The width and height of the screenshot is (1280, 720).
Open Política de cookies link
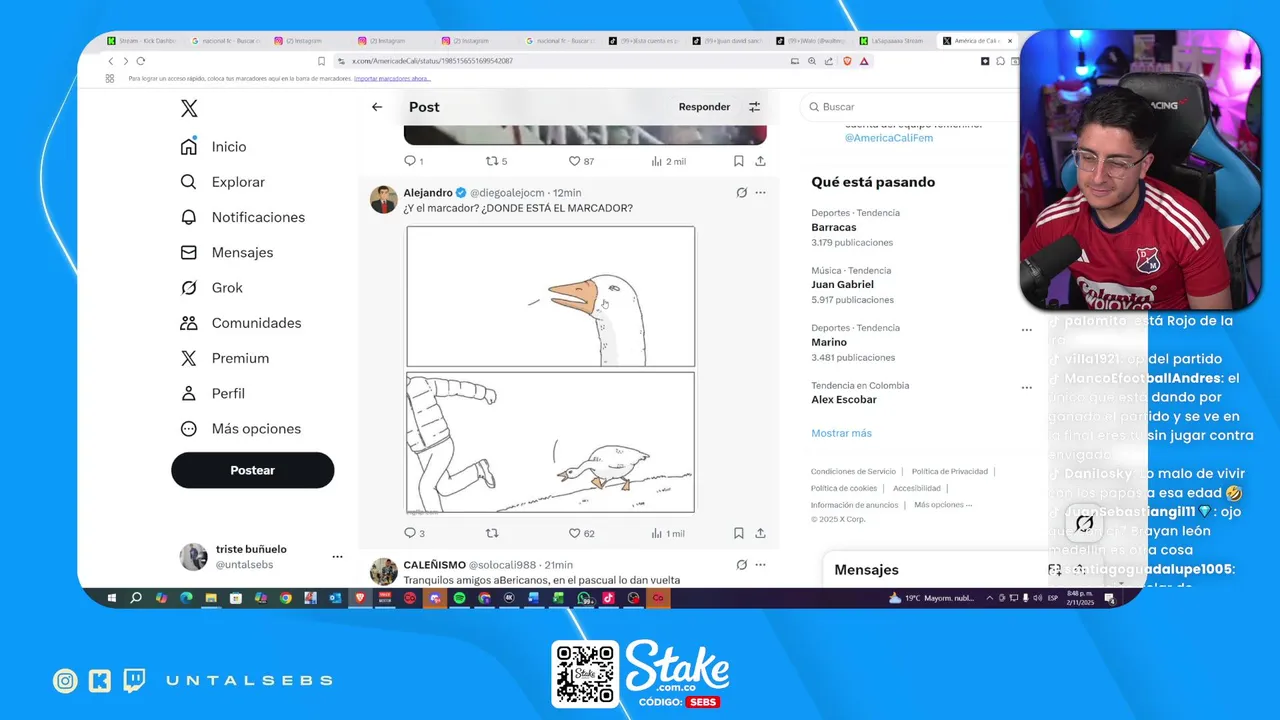point(844,488)
